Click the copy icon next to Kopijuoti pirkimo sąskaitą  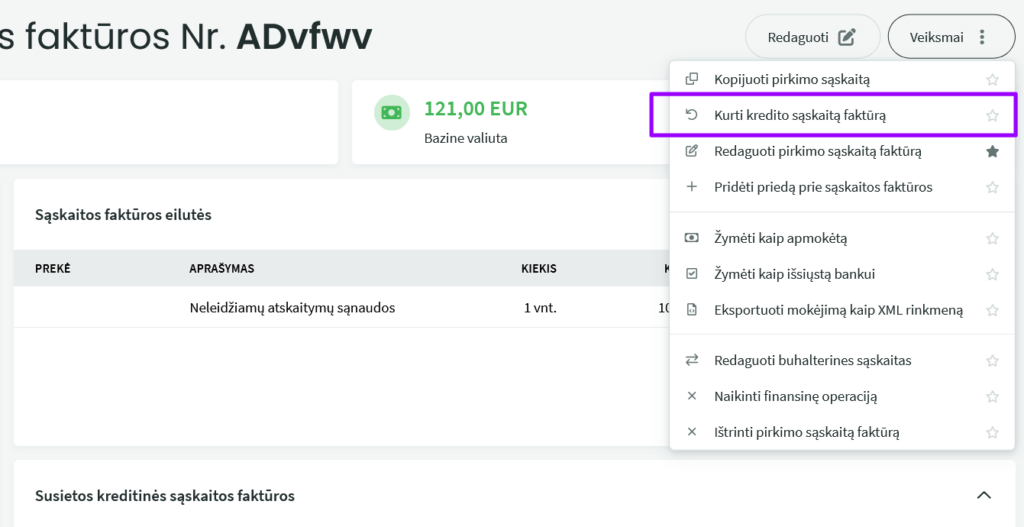691,79
